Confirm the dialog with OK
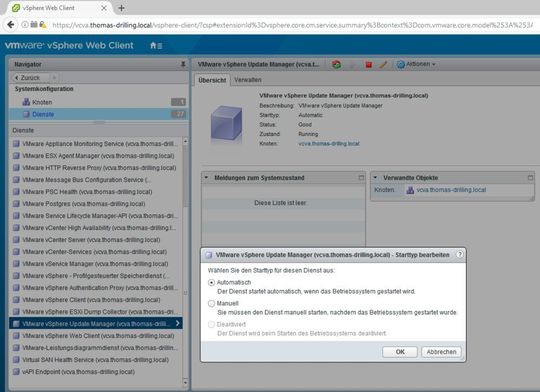This screenshot has height=392, width=540. pyautogui.click(x=400, y=352)
